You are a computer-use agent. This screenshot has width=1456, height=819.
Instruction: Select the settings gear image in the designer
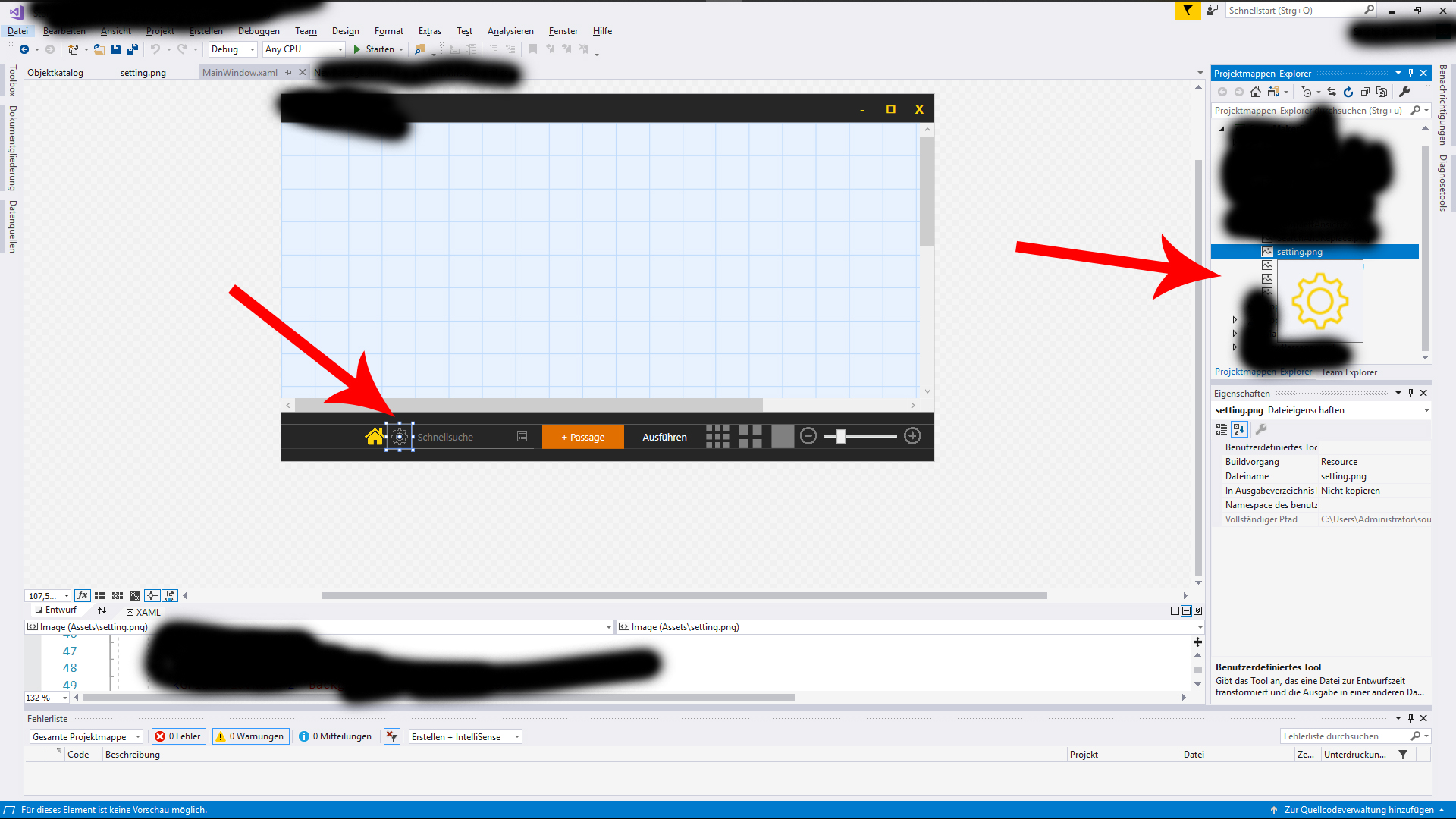(400, 437)
